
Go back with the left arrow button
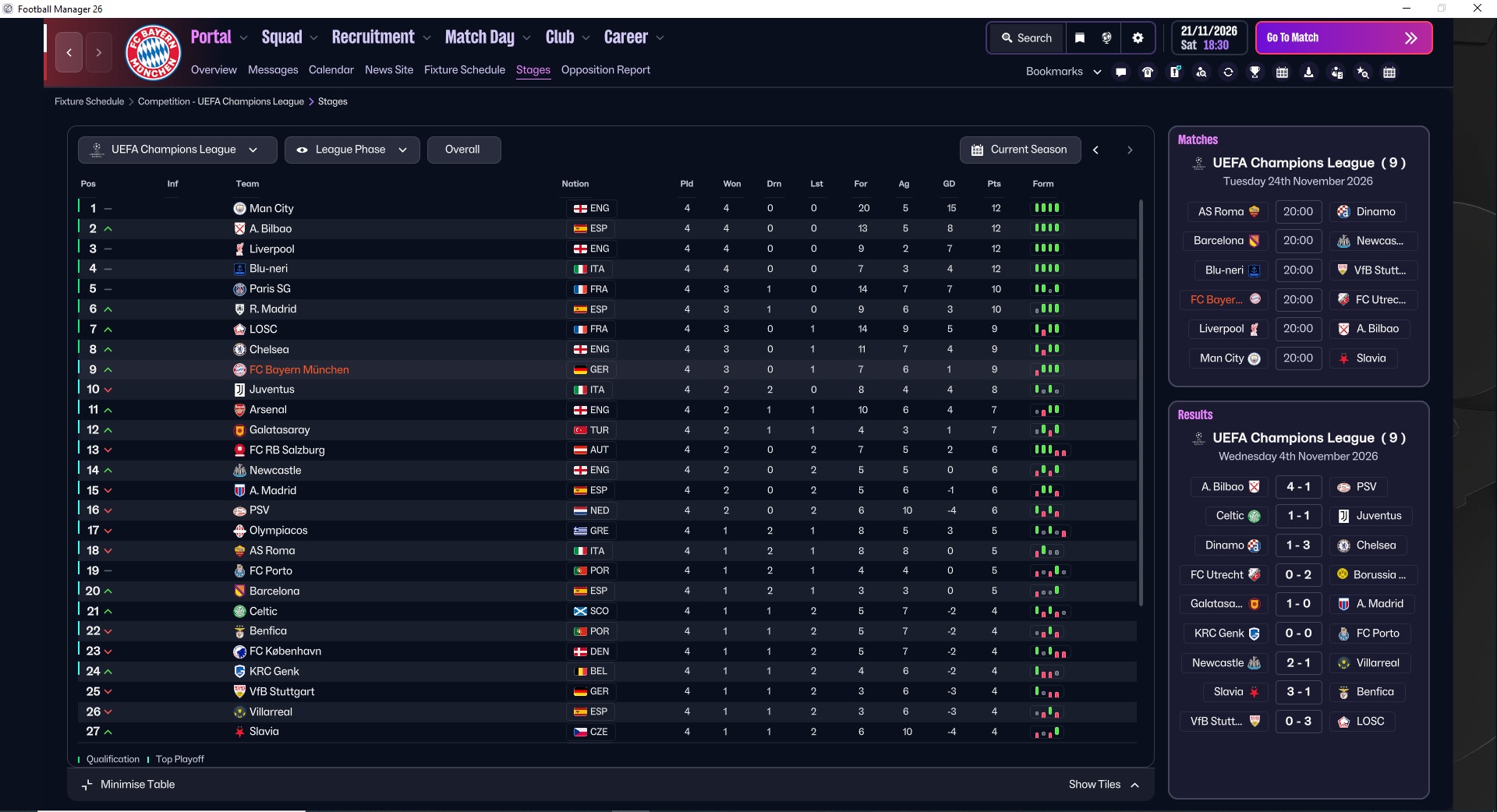tap(69, 52)
